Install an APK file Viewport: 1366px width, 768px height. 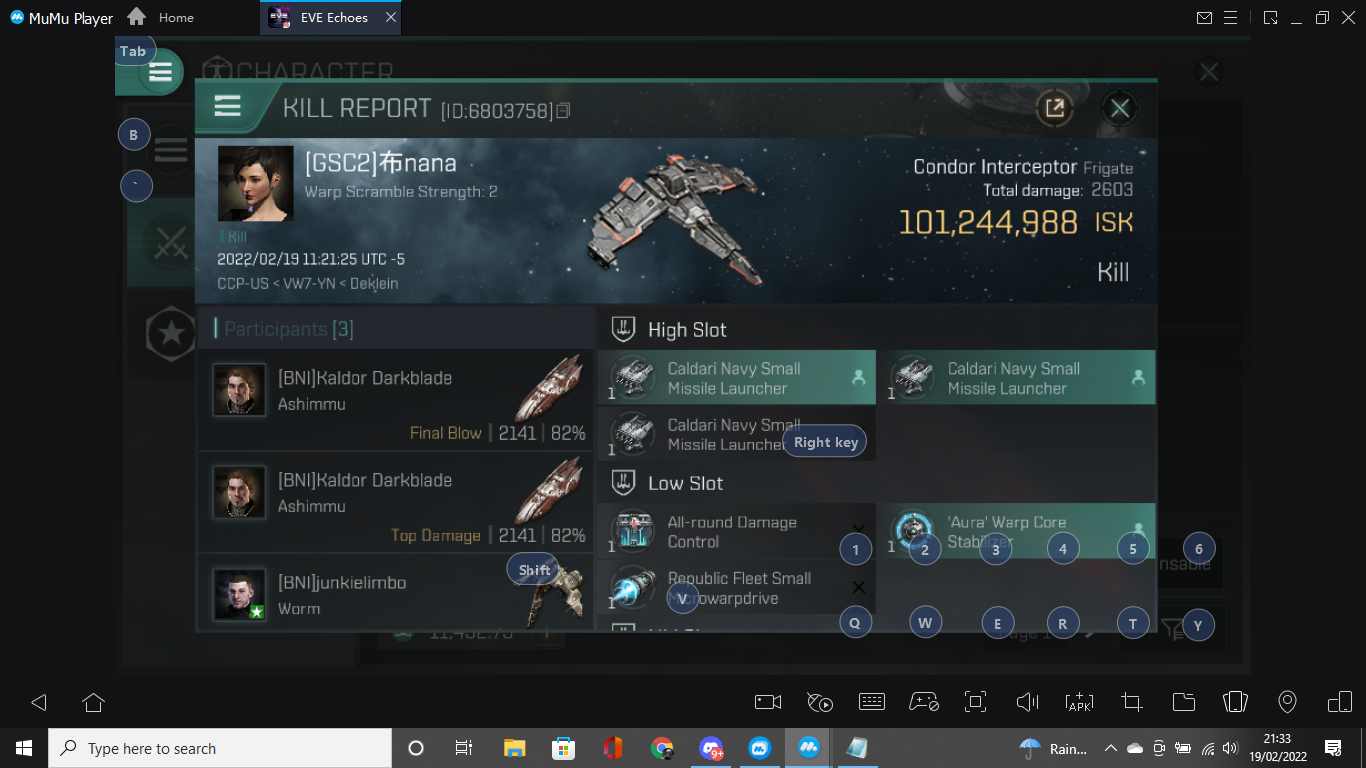[1080, 702]
